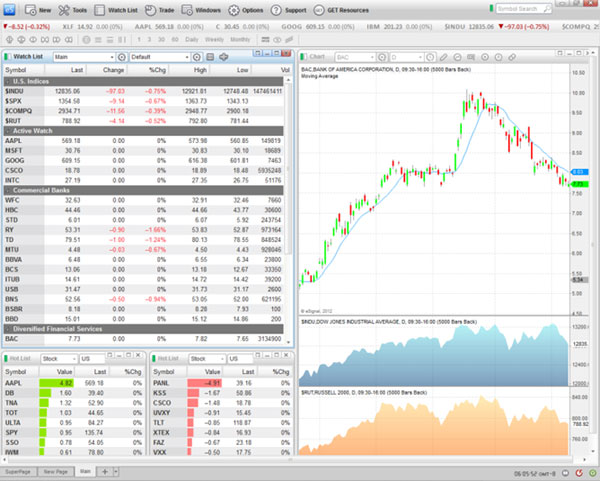Click the stacked bars icon after Monthly
The height and width of the screenshot is (481, 600).
(265, 39)
